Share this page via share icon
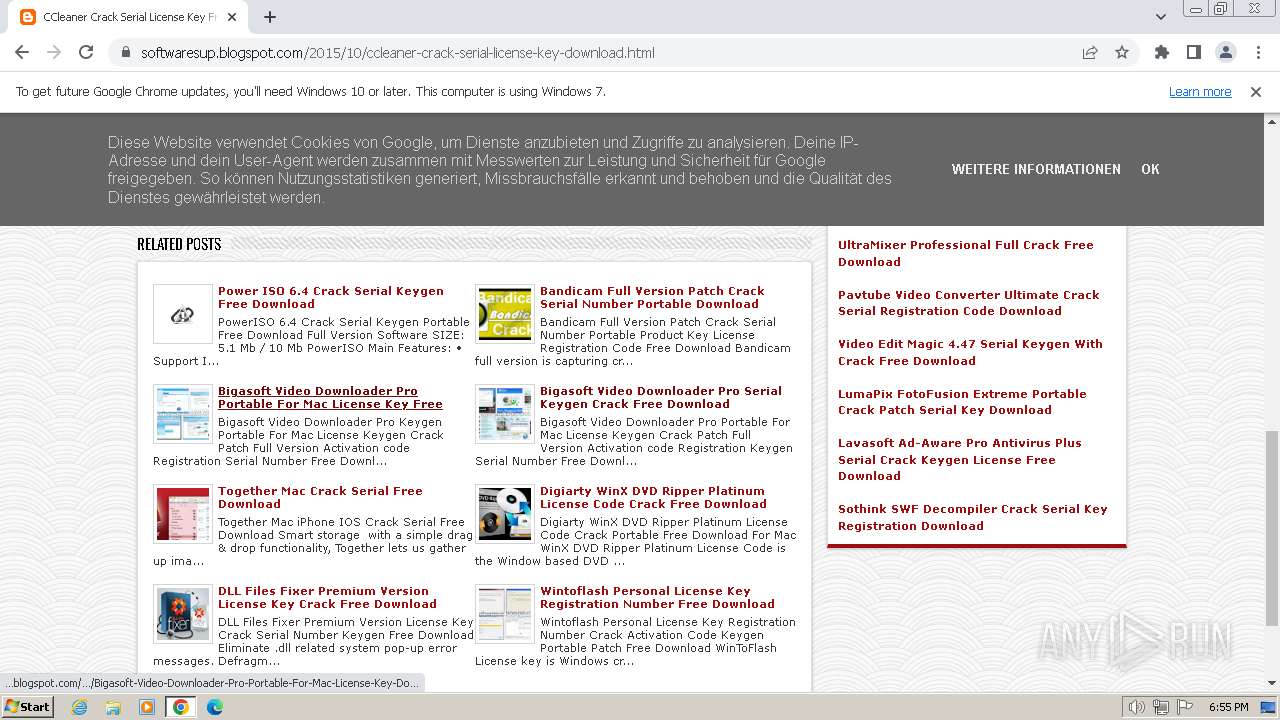This screenshot has height=720, width=1280. (1090, 53)
